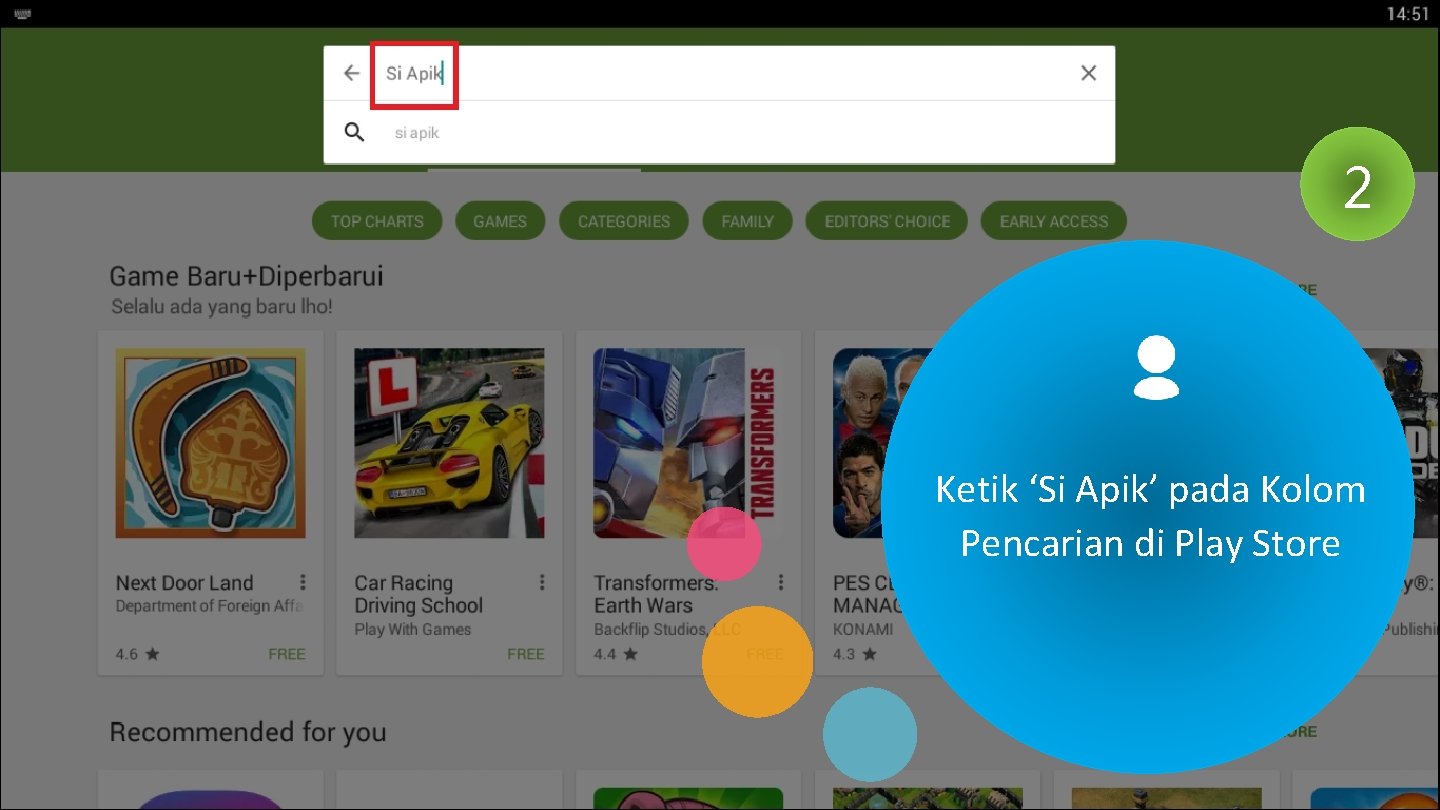Open the Next Door Land app icon

210,443
